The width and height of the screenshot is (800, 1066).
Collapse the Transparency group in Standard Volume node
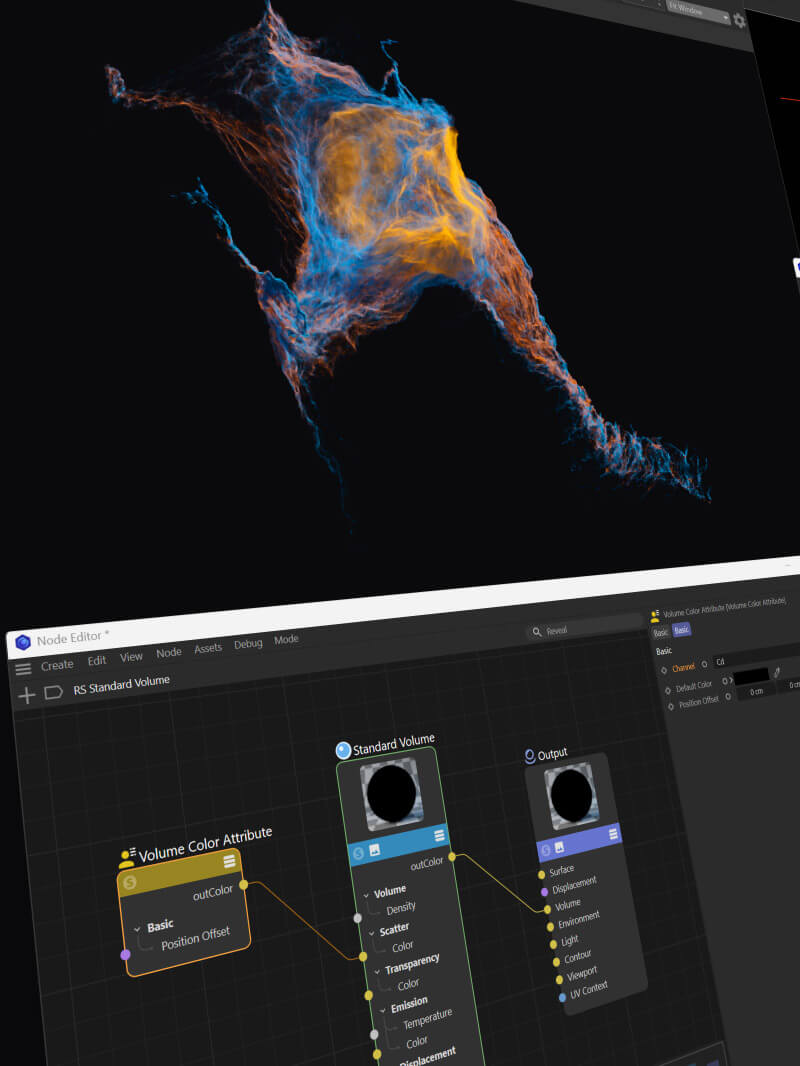pyautogui.click(x=377, y=972)
